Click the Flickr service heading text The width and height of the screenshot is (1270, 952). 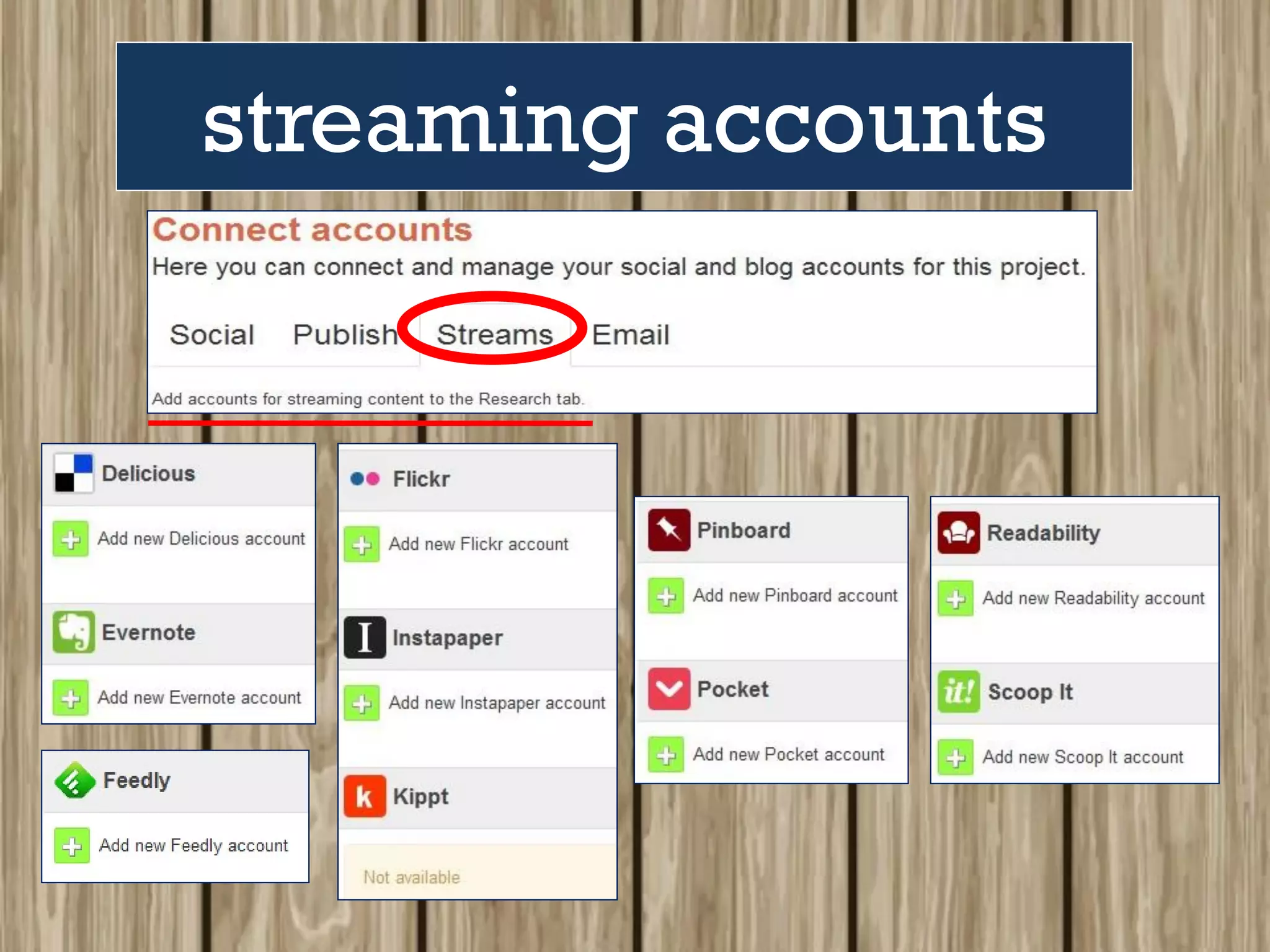[421, 479]
